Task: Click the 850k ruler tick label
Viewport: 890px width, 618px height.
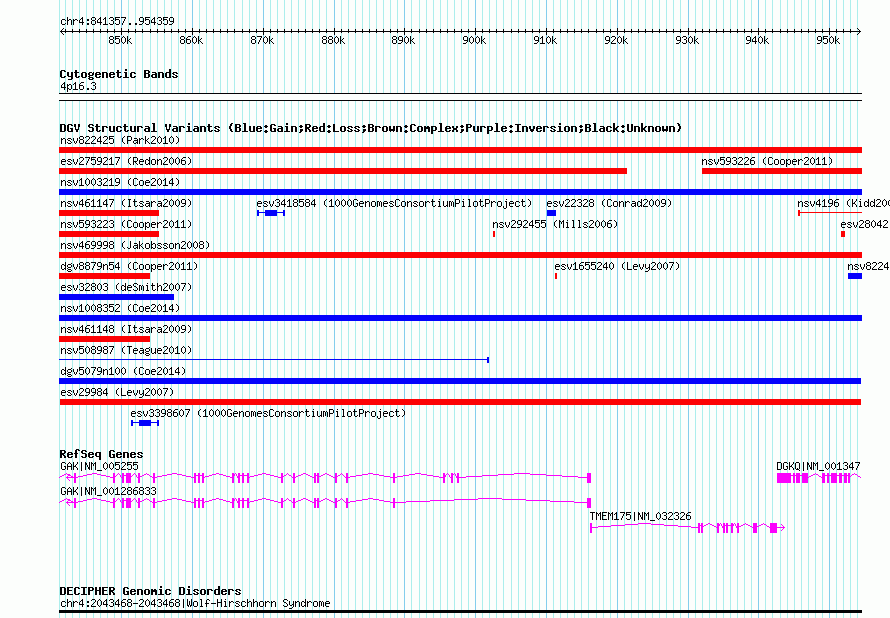Action: pyautogui.click(x=120, y=40)
